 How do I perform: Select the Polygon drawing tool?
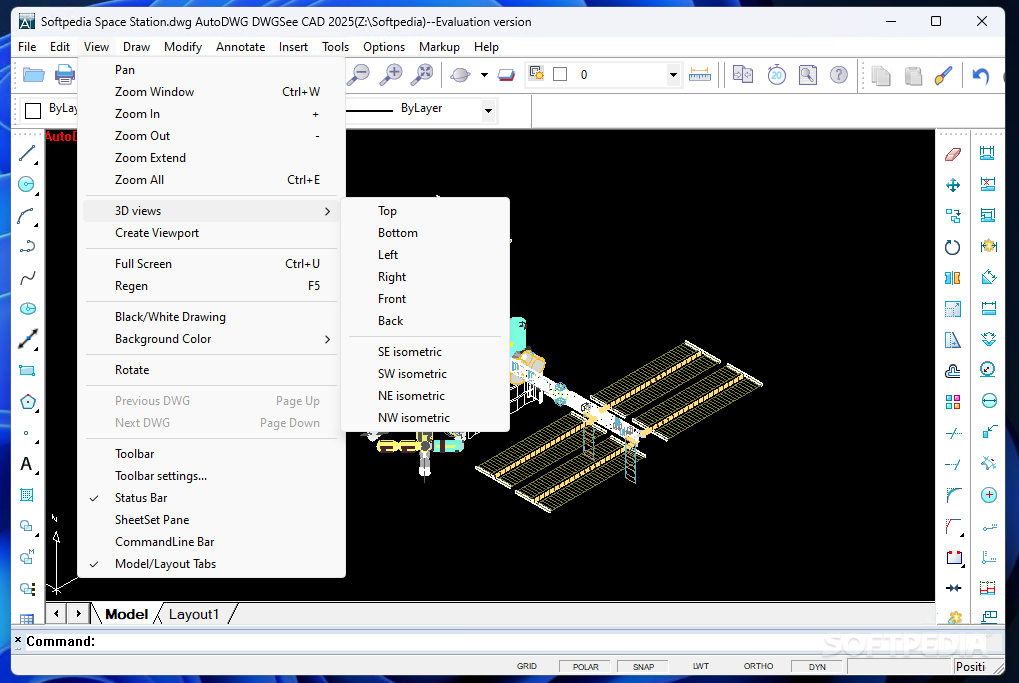[27, 402]
